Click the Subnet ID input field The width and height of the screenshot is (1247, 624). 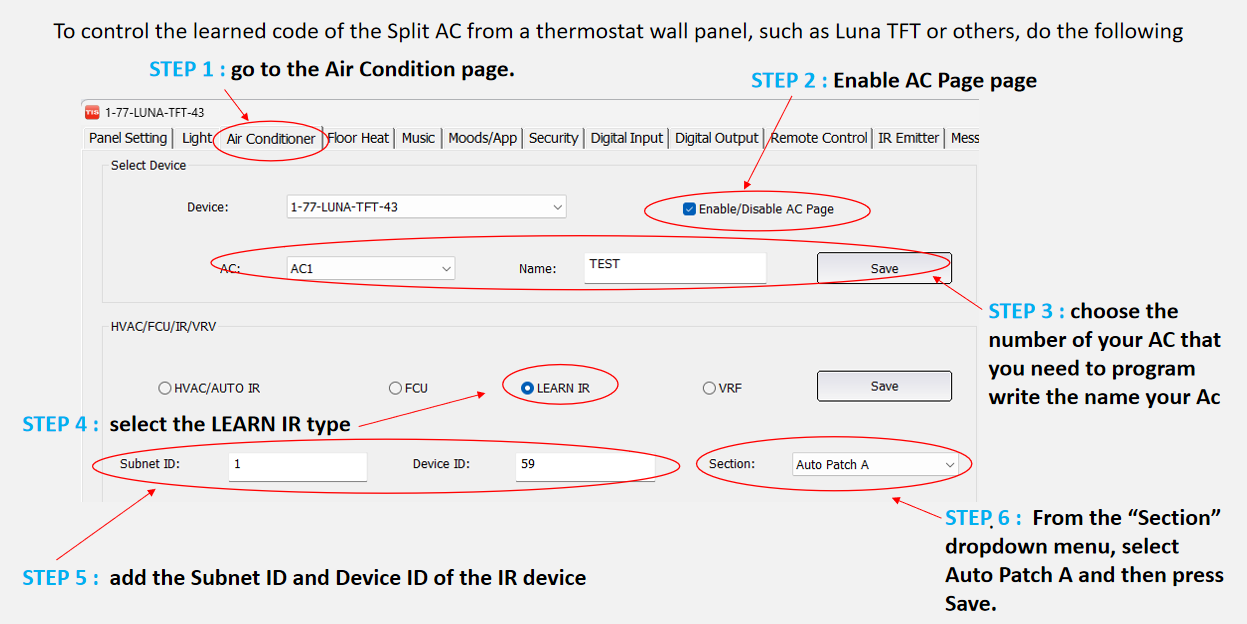(x=297, y=466)
